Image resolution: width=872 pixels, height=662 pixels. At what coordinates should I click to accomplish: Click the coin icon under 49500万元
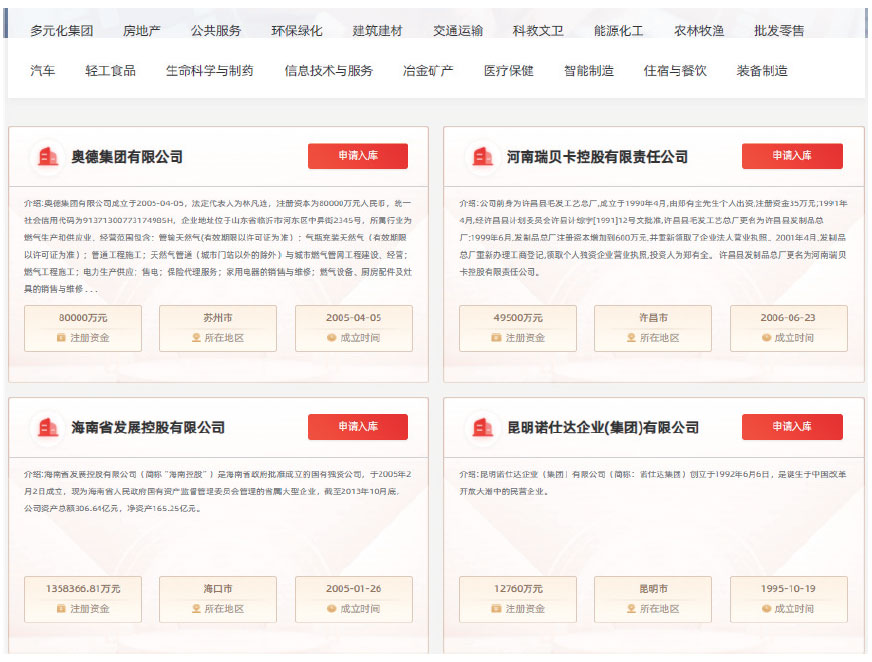(x=498, y=337)
